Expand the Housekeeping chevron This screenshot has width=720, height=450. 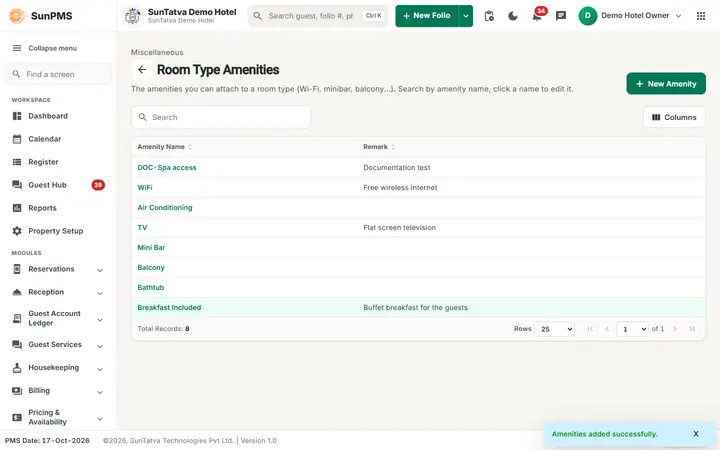(100, 369)
